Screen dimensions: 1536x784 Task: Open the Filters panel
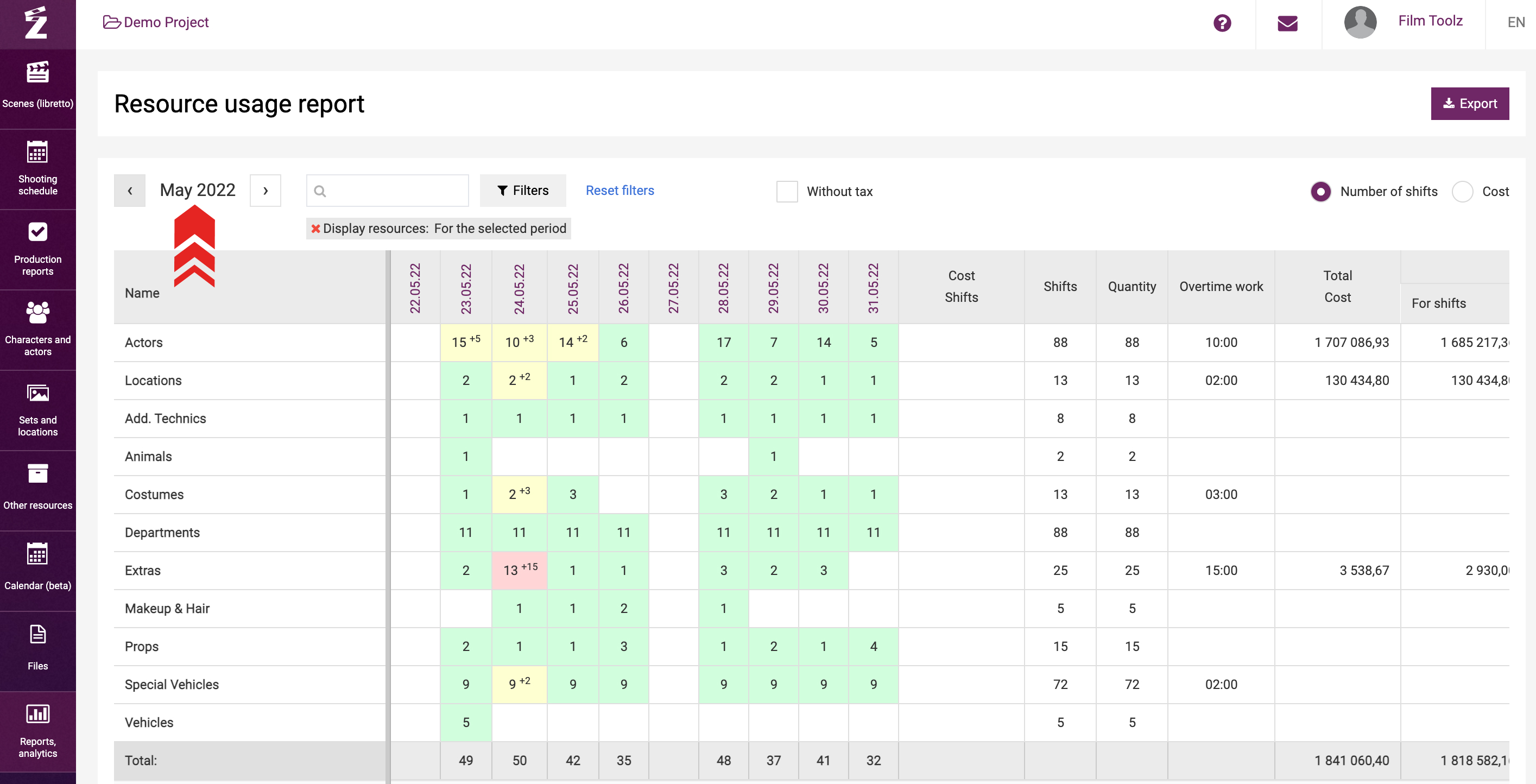523,191
